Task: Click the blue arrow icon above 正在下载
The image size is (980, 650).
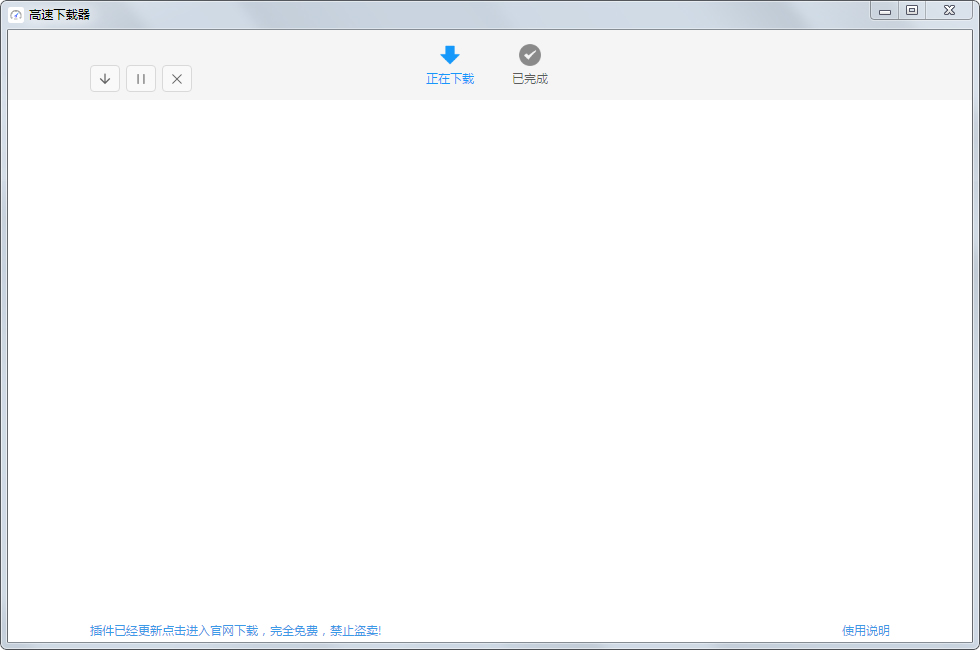Action: 449,56
